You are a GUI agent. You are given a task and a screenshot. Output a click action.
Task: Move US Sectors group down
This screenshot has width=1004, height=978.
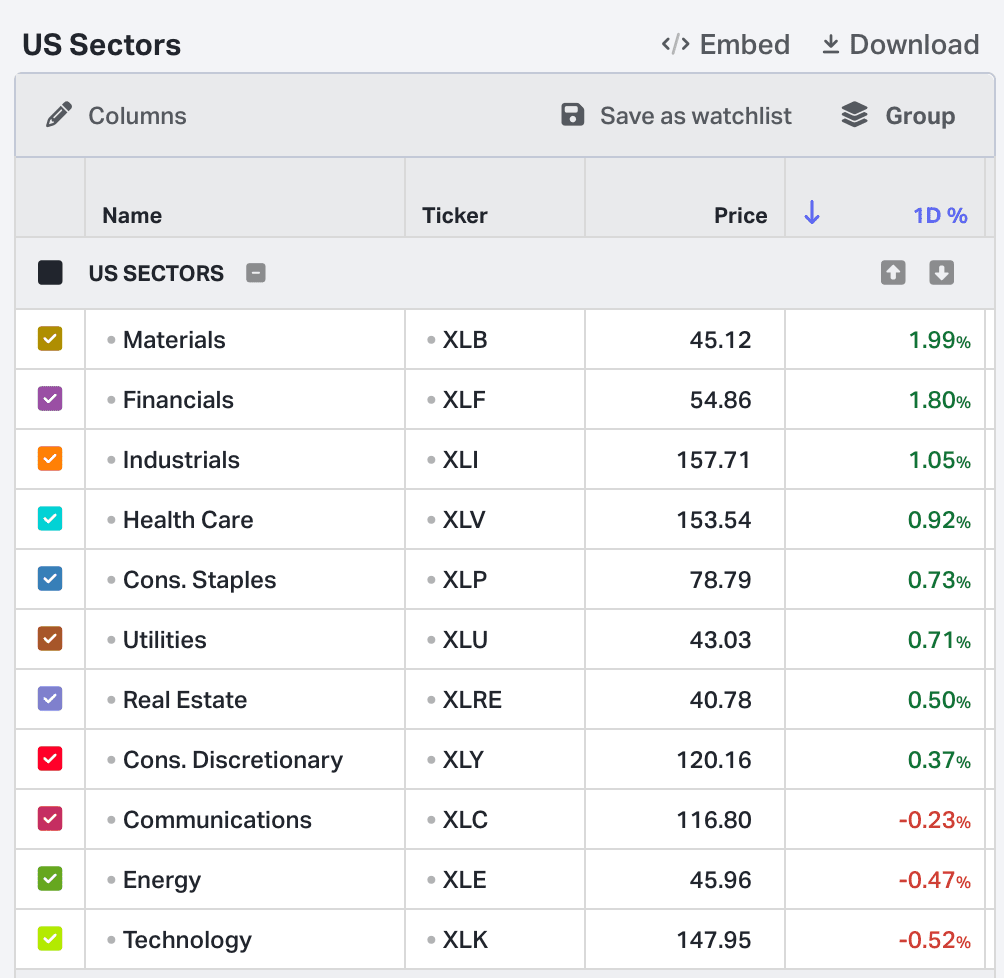[x=941, y=272]
